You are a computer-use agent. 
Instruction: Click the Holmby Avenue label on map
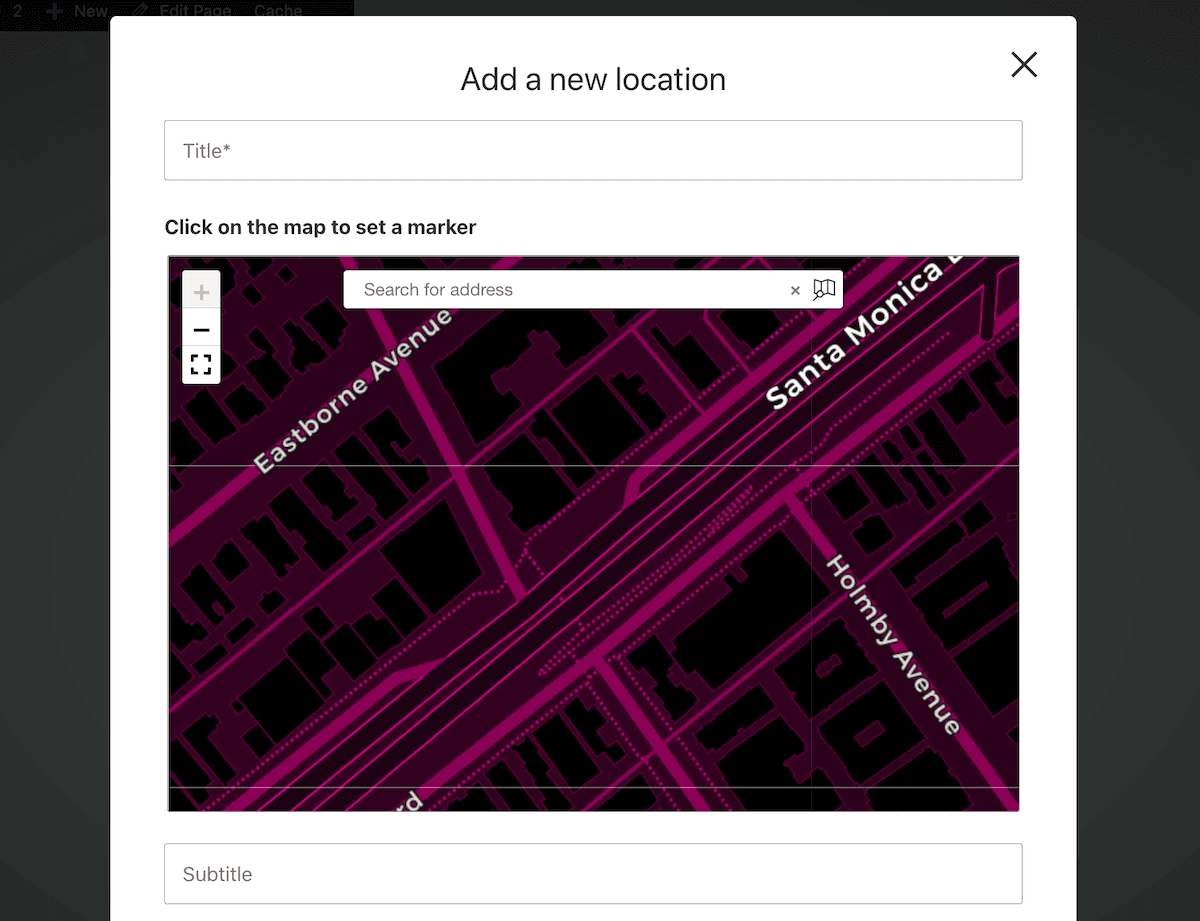(x=893, y=645)
